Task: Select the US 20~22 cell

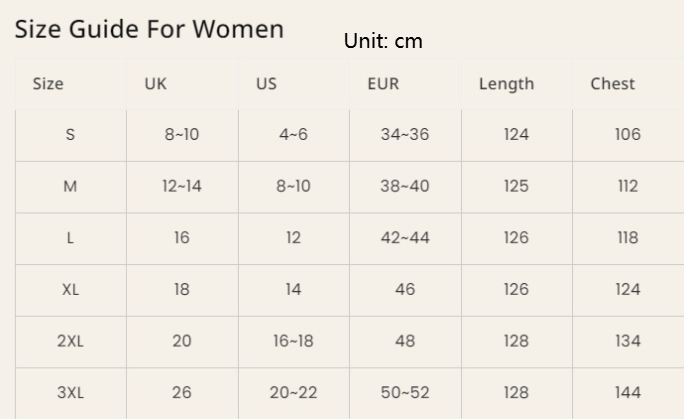Action: (293, 393)
